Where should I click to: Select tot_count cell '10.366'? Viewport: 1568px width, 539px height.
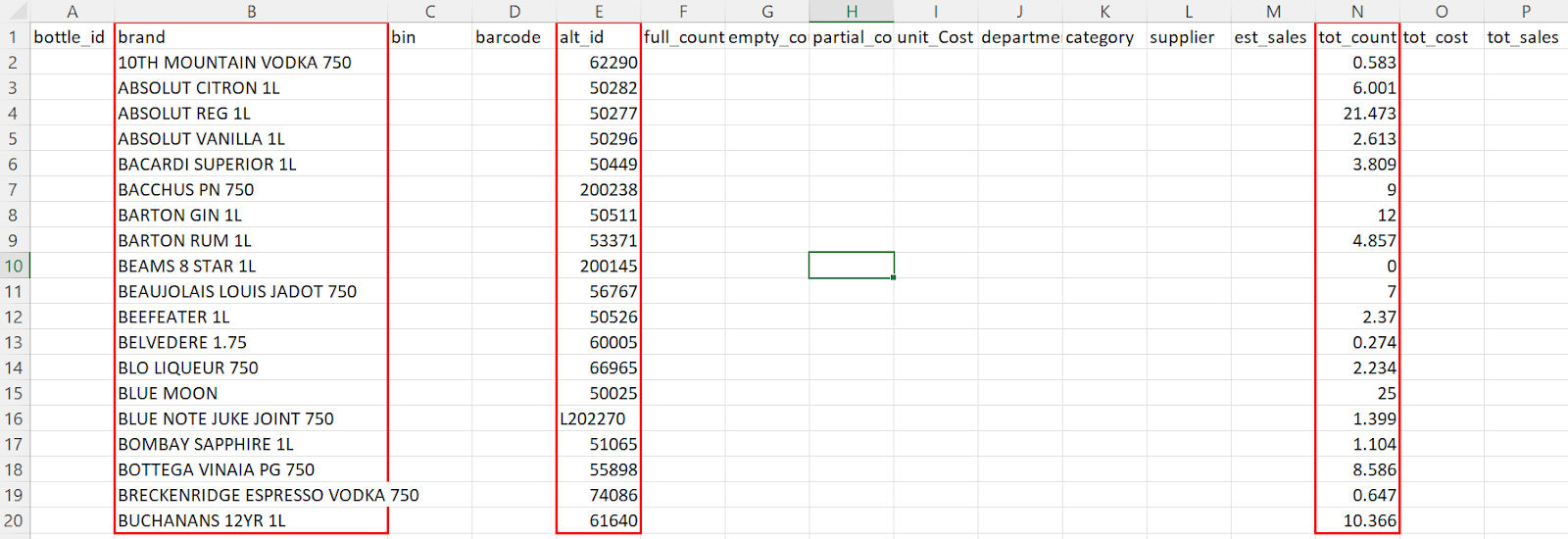point(1357,520)
